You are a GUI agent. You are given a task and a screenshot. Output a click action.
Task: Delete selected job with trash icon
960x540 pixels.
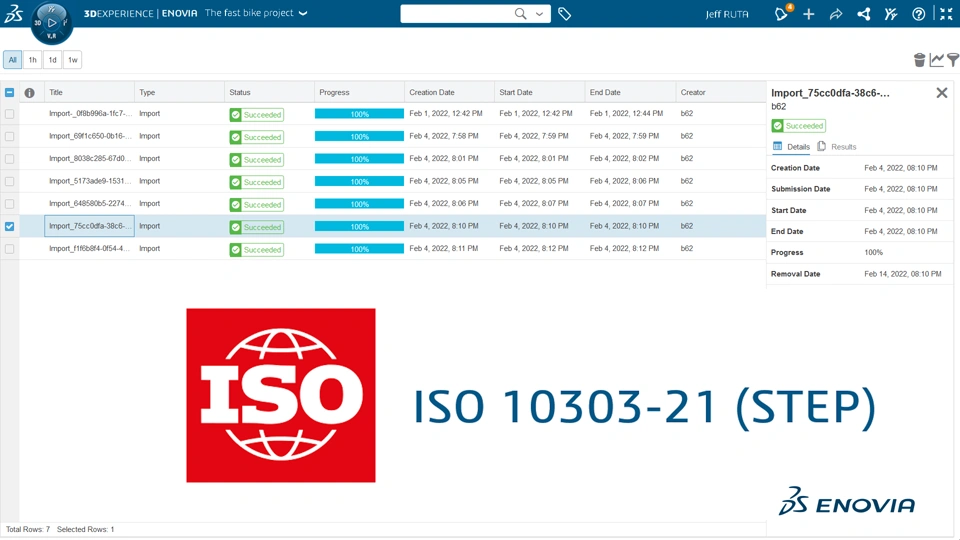pos(919,59)
